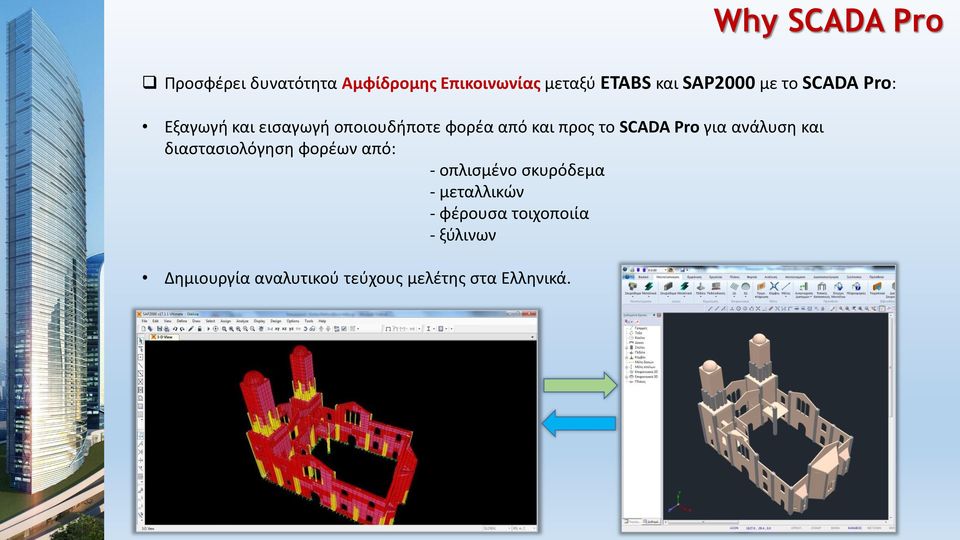Switch to Εμφάνιση ribbon tab in SCADA Pro
This screenshot has height=540, width=960.
(694, 277)
